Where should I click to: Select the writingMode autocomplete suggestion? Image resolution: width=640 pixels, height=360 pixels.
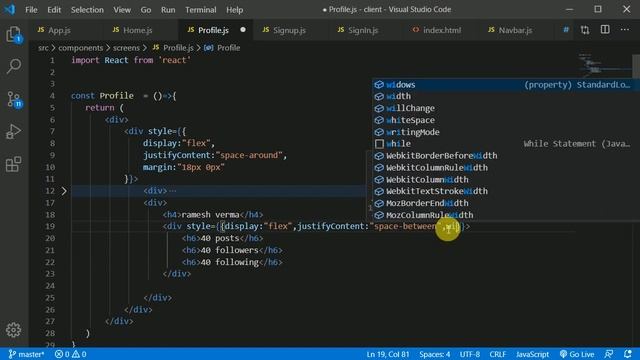point(506,132)
